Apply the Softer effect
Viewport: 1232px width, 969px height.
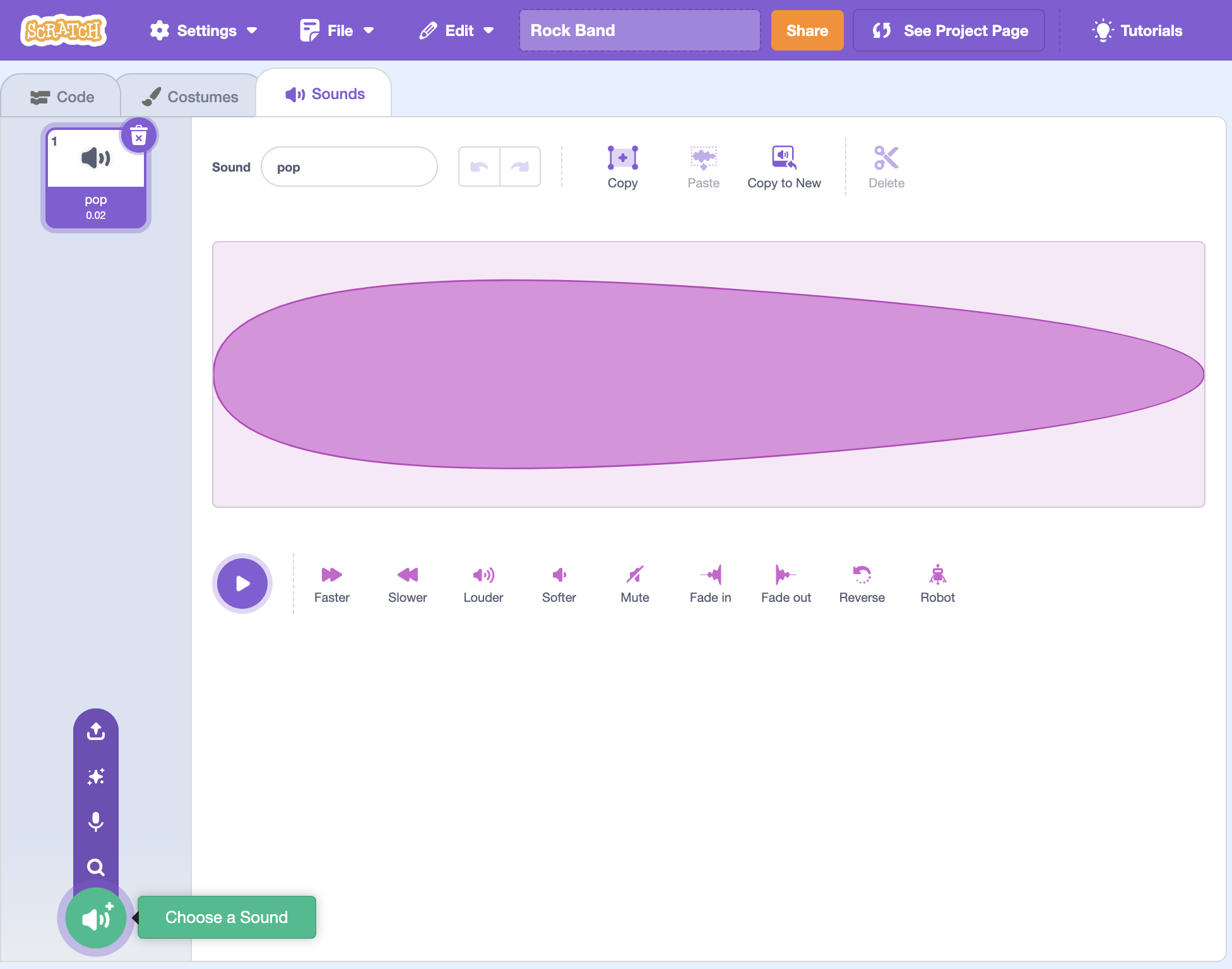pos(559,583)
